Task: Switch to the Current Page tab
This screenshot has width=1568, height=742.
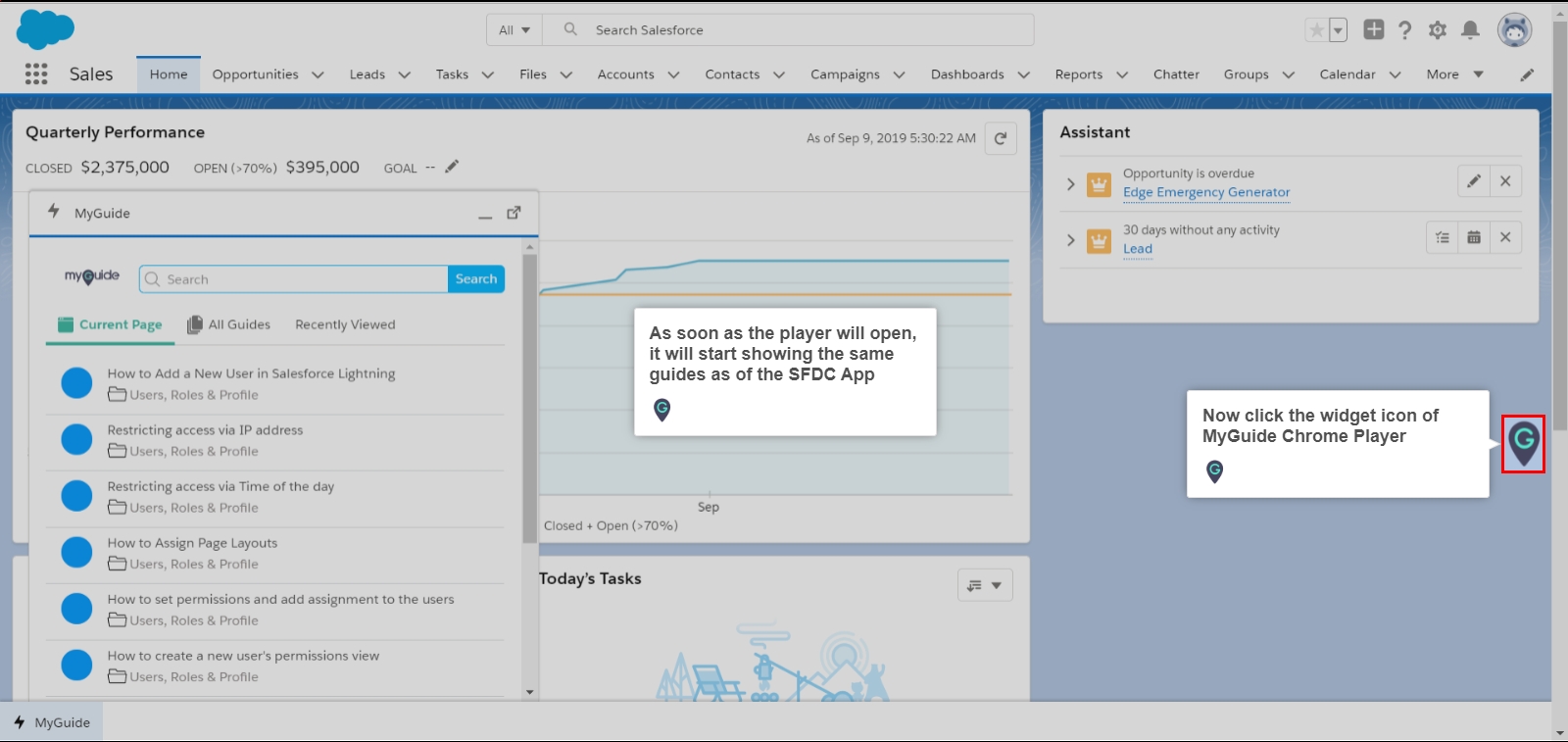Action: pos(110,324)
